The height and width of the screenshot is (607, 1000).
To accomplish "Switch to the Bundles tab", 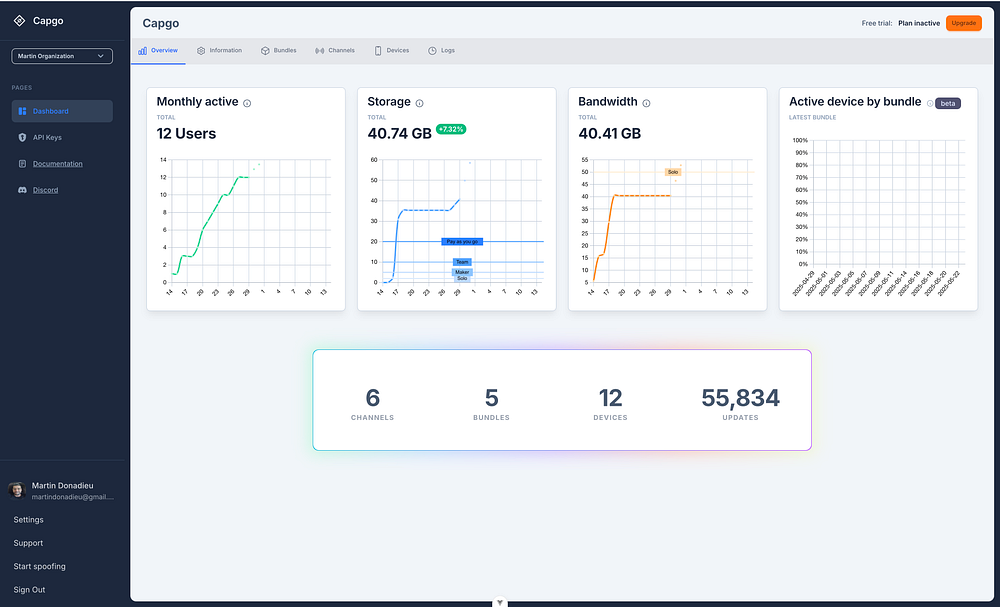I will (x=279, y=50).
